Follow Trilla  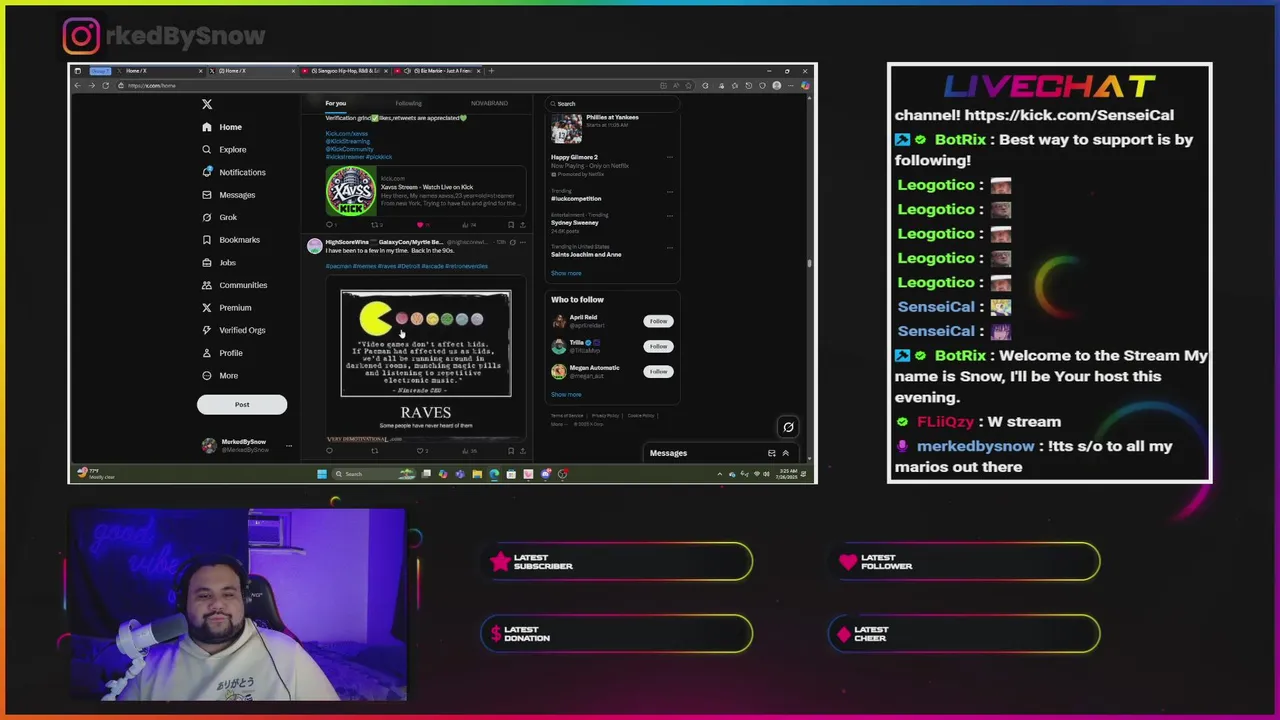658,346
